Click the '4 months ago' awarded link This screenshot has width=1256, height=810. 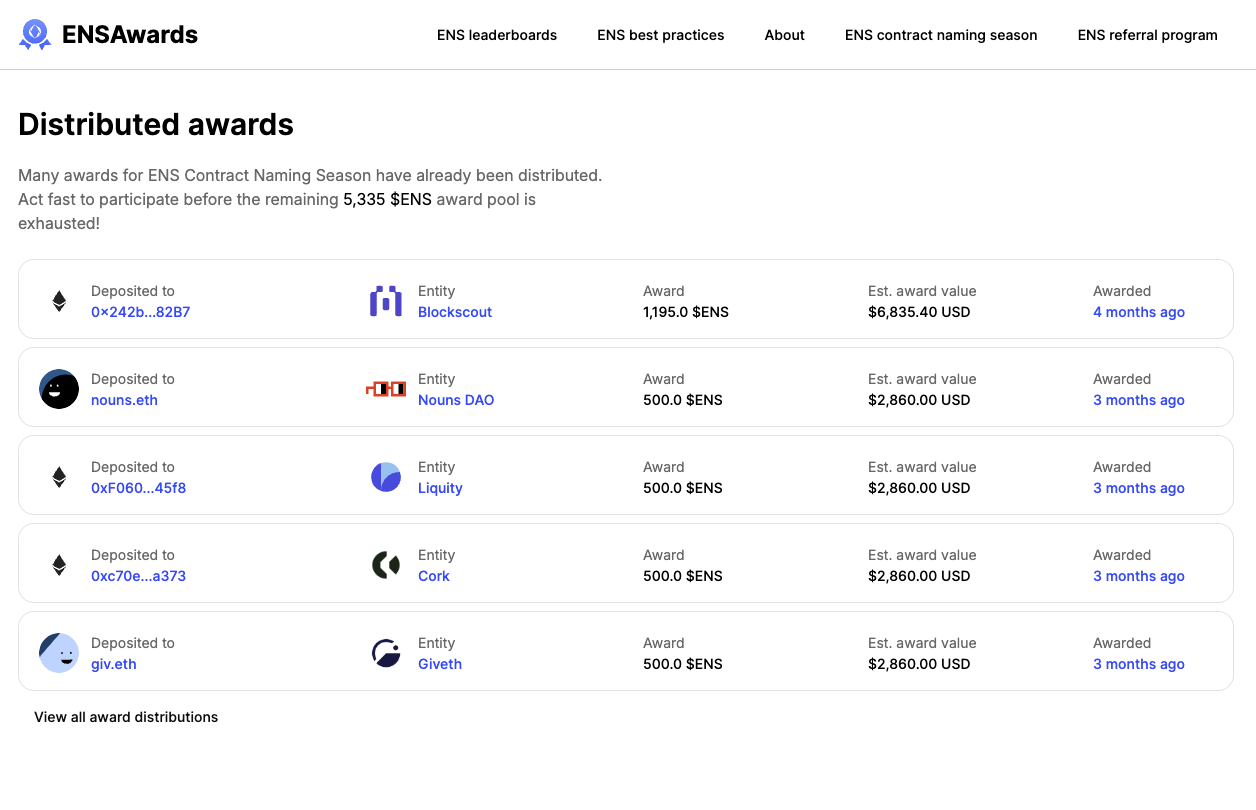tap(1139, 312)
